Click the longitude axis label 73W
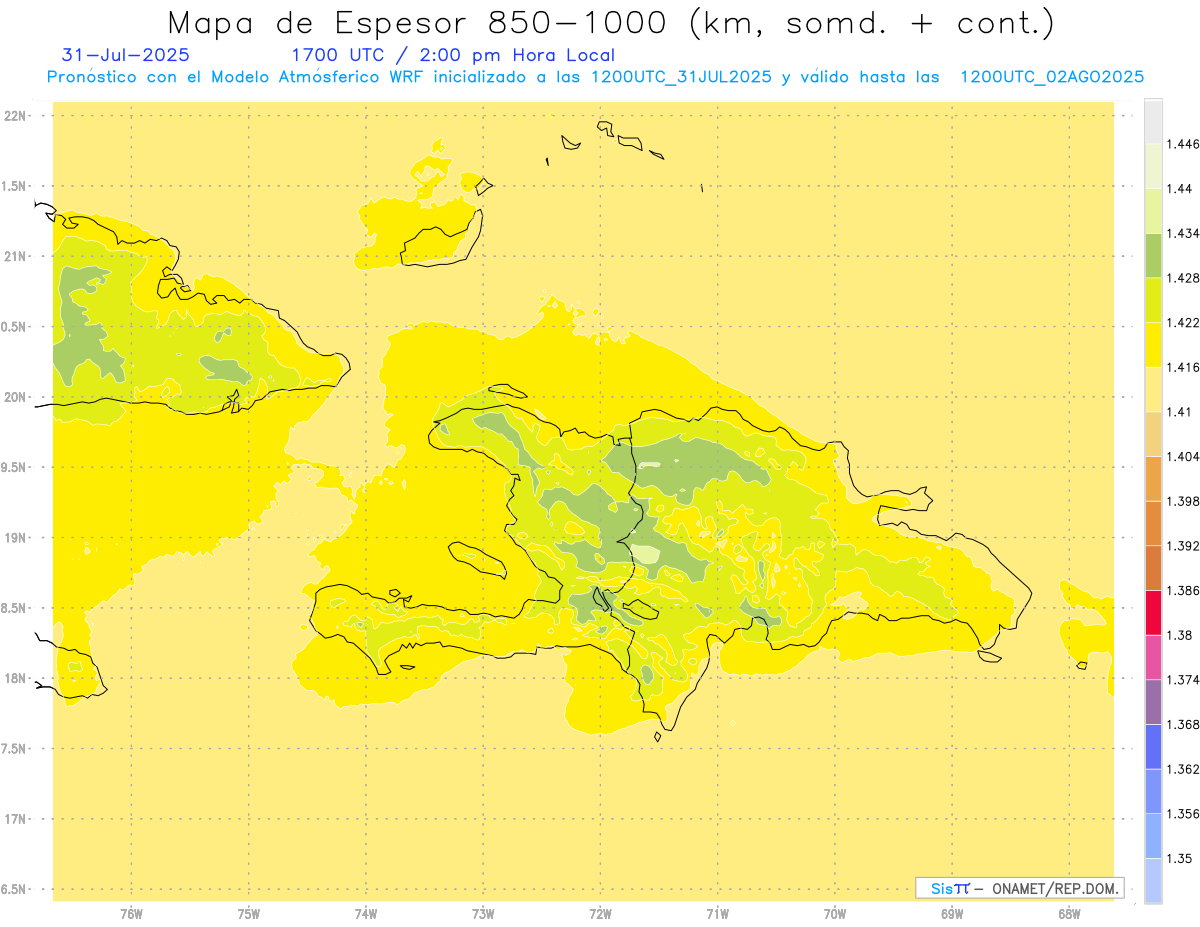 [483, 914]
